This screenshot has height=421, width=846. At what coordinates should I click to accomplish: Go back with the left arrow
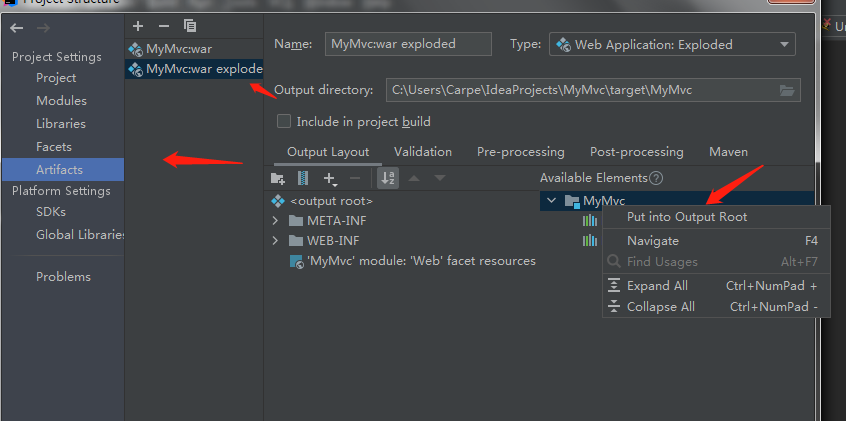(x=17, y=28)
